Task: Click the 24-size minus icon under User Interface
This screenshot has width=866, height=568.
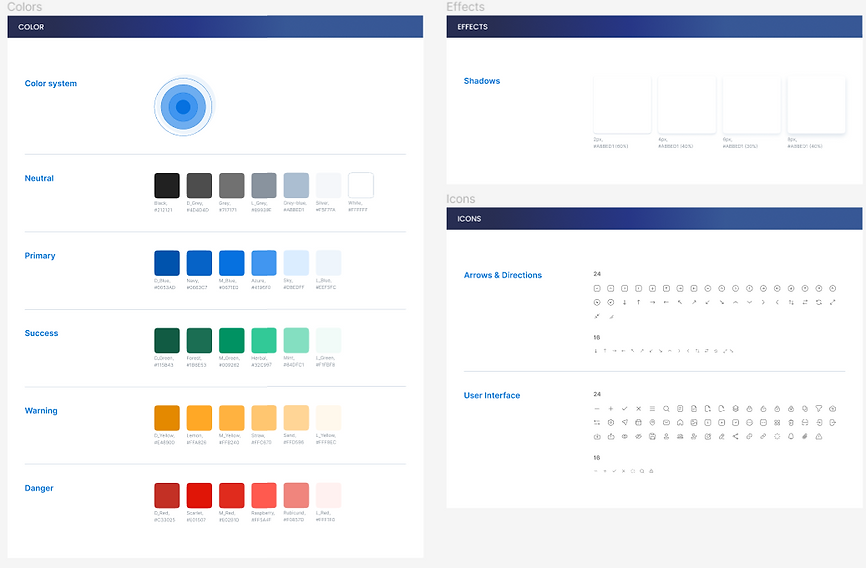Action: (x=597, y=409)
